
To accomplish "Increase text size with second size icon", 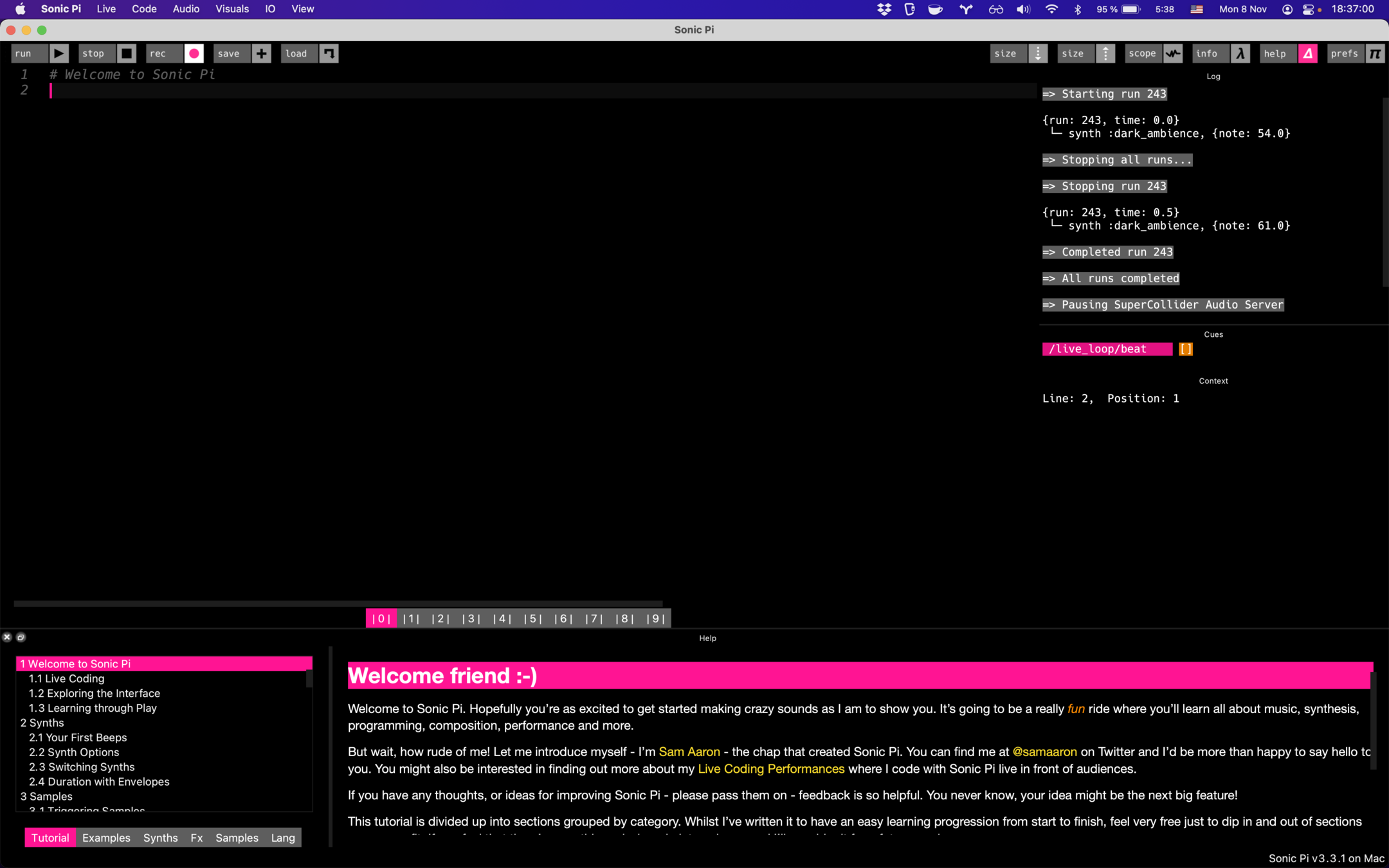I will pyautogui.click(x=1105, y=53).
